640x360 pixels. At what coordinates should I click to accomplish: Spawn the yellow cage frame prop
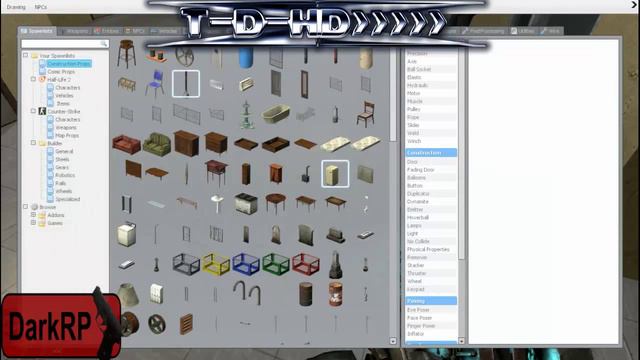tap(216, 264)
